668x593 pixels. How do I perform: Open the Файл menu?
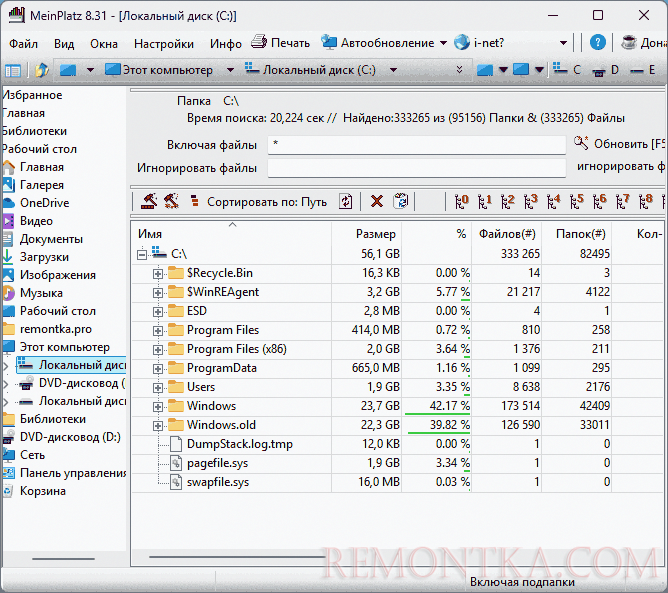click(23, 44)
